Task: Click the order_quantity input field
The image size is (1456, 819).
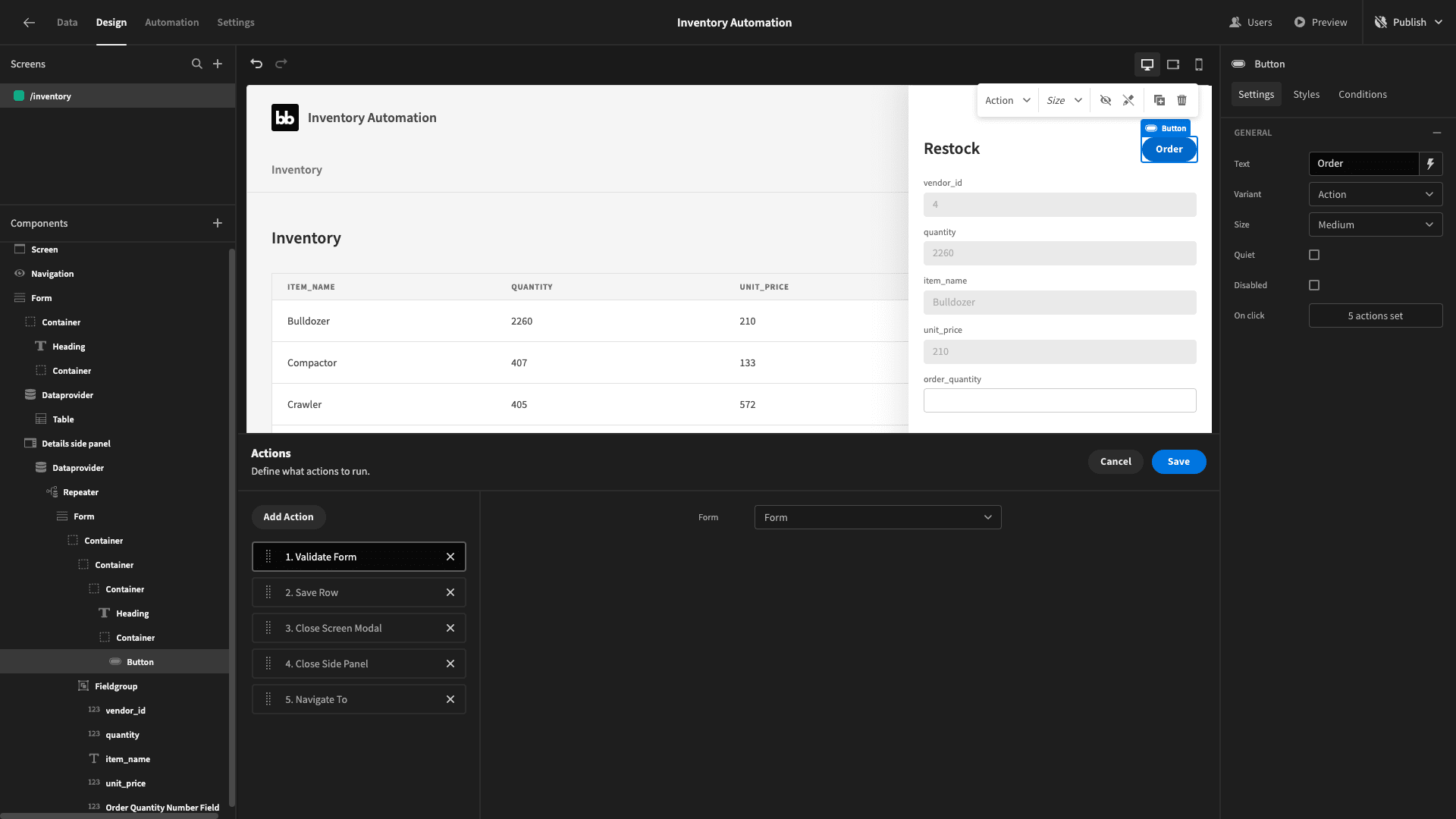Action: pos(1059,400)
